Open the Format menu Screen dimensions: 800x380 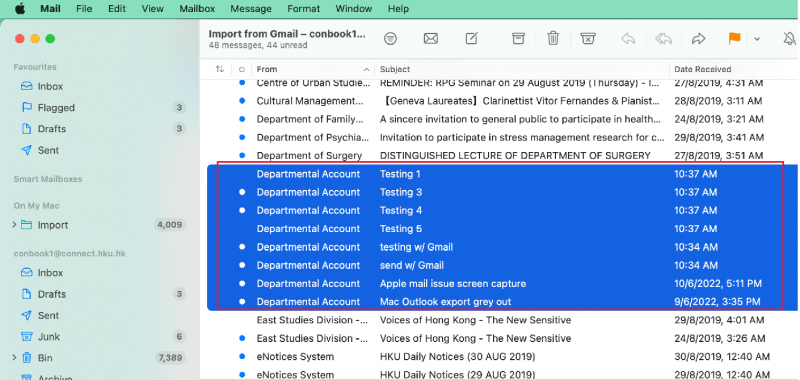tap(304, 9)
